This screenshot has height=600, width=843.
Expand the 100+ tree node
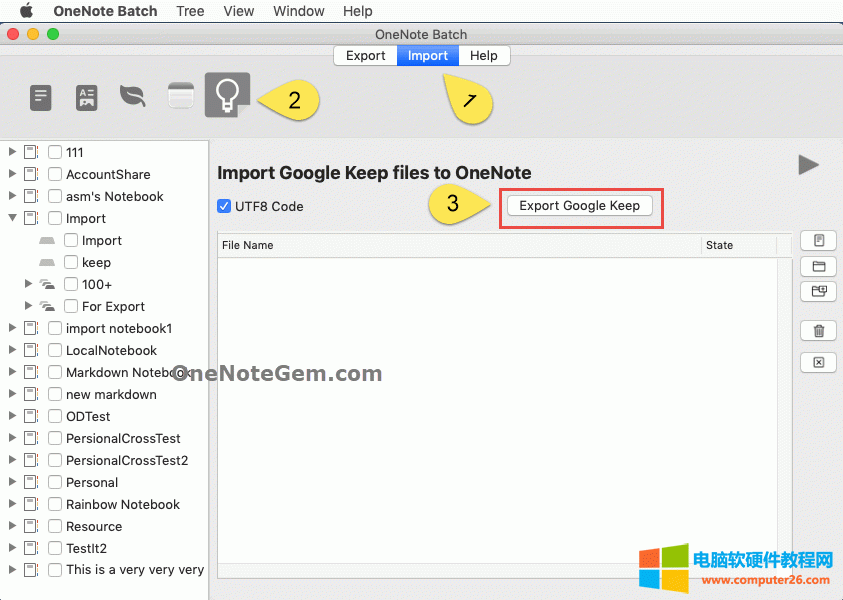coord(28,284)
